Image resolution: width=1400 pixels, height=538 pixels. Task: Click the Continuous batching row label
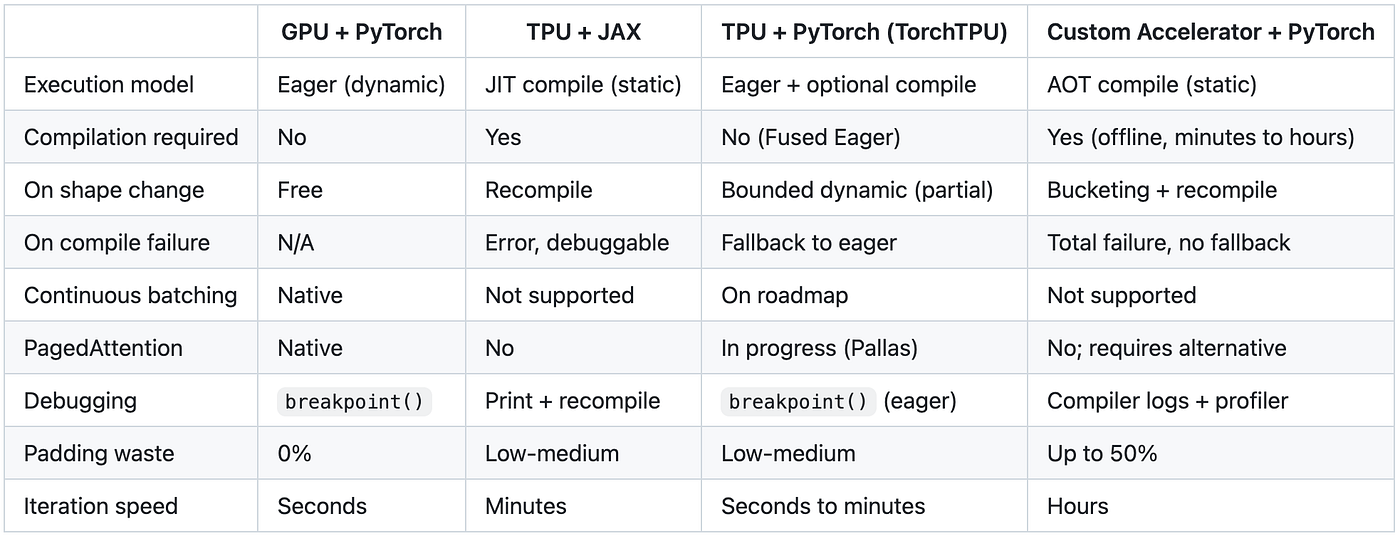[x=131, y=295]
